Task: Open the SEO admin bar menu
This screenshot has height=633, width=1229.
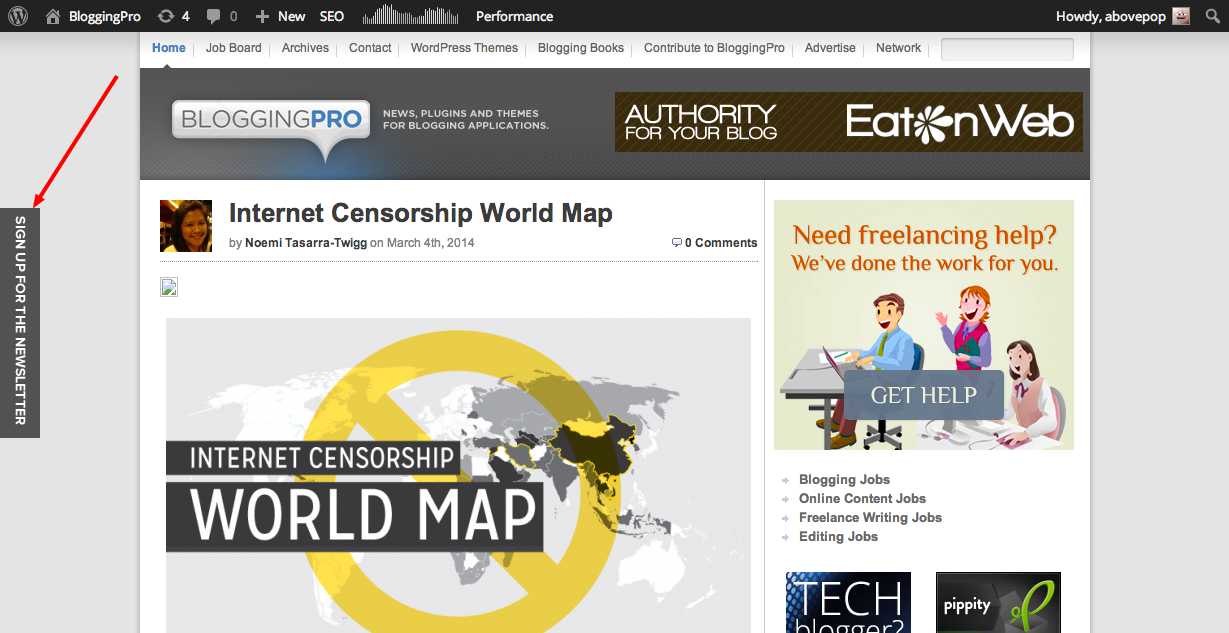Action: coord(332,16)
